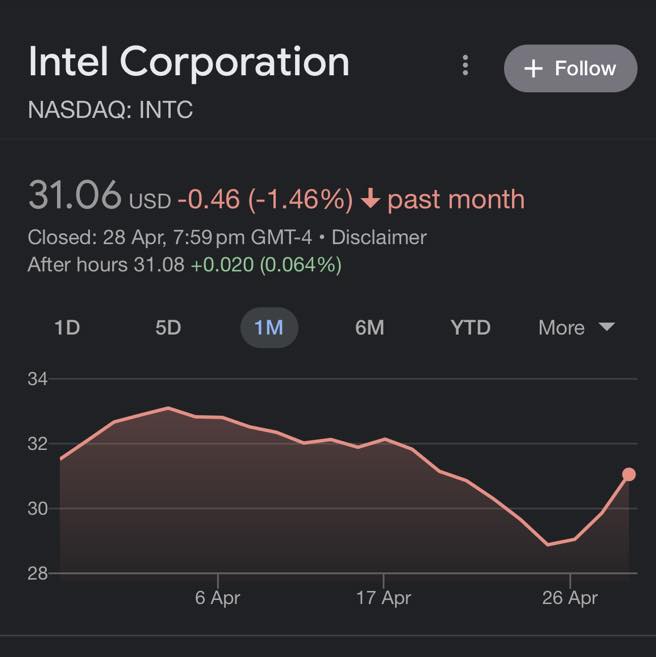Expand the More ranges dropdown

(x=576, y=327)
